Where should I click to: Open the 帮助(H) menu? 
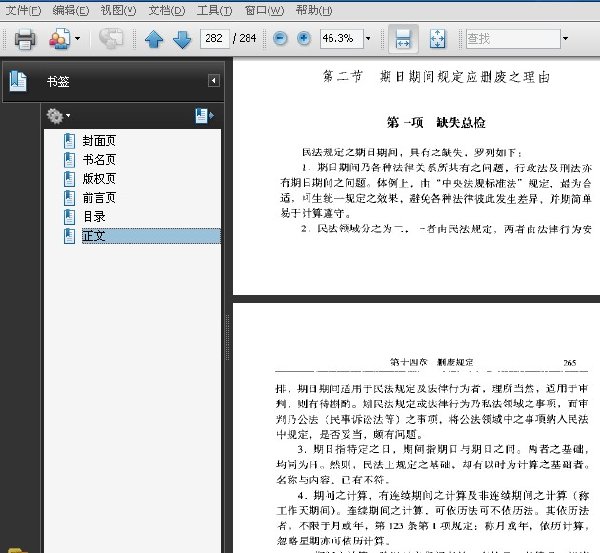point(314,10)
